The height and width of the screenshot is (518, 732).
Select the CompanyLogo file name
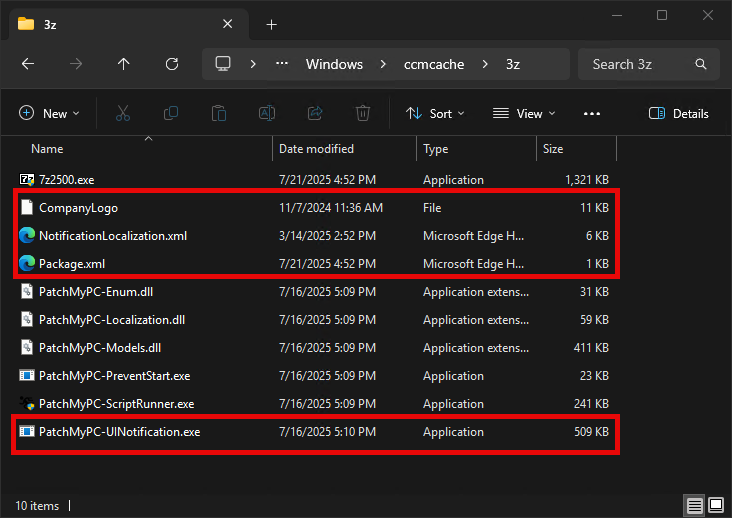pyautogui.click(x=78, y=208)
